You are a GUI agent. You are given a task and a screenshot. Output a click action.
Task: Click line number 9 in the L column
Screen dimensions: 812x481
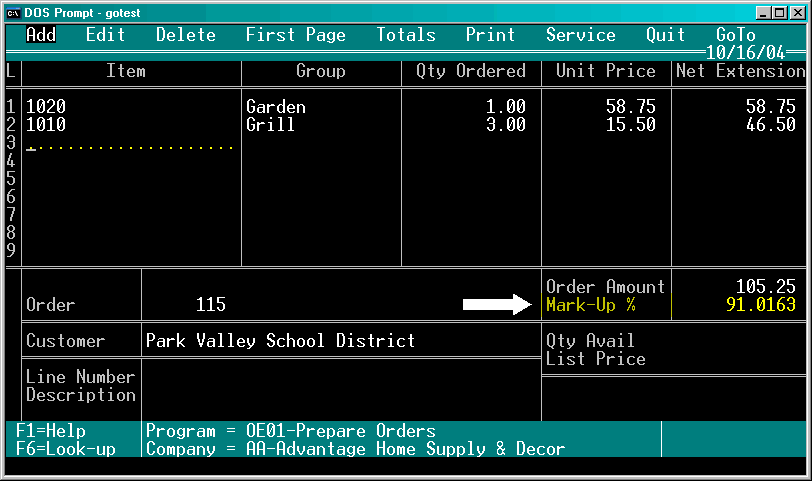[11, 251]
